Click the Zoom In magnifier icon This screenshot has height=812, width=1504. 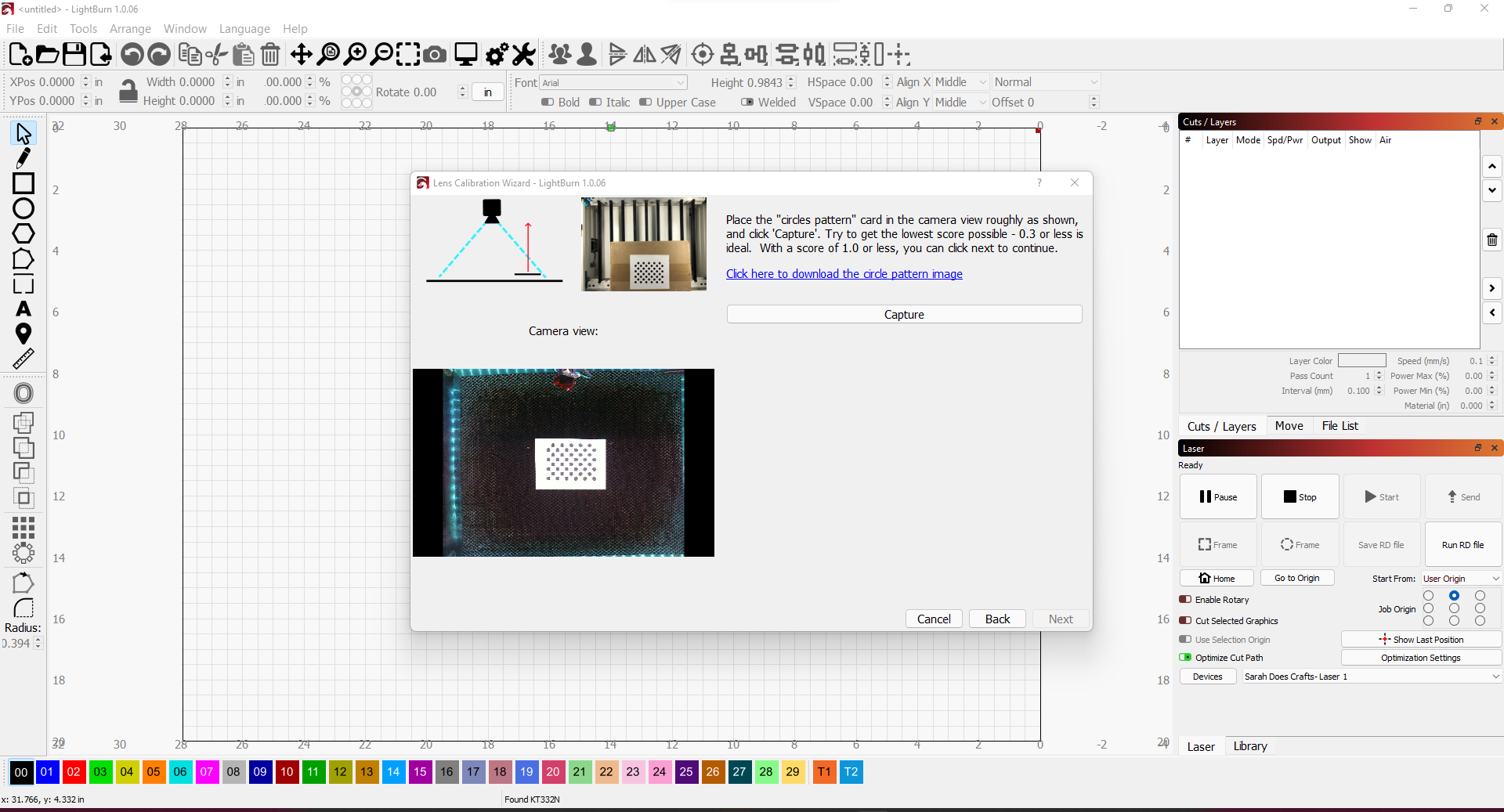click(356, 54)
